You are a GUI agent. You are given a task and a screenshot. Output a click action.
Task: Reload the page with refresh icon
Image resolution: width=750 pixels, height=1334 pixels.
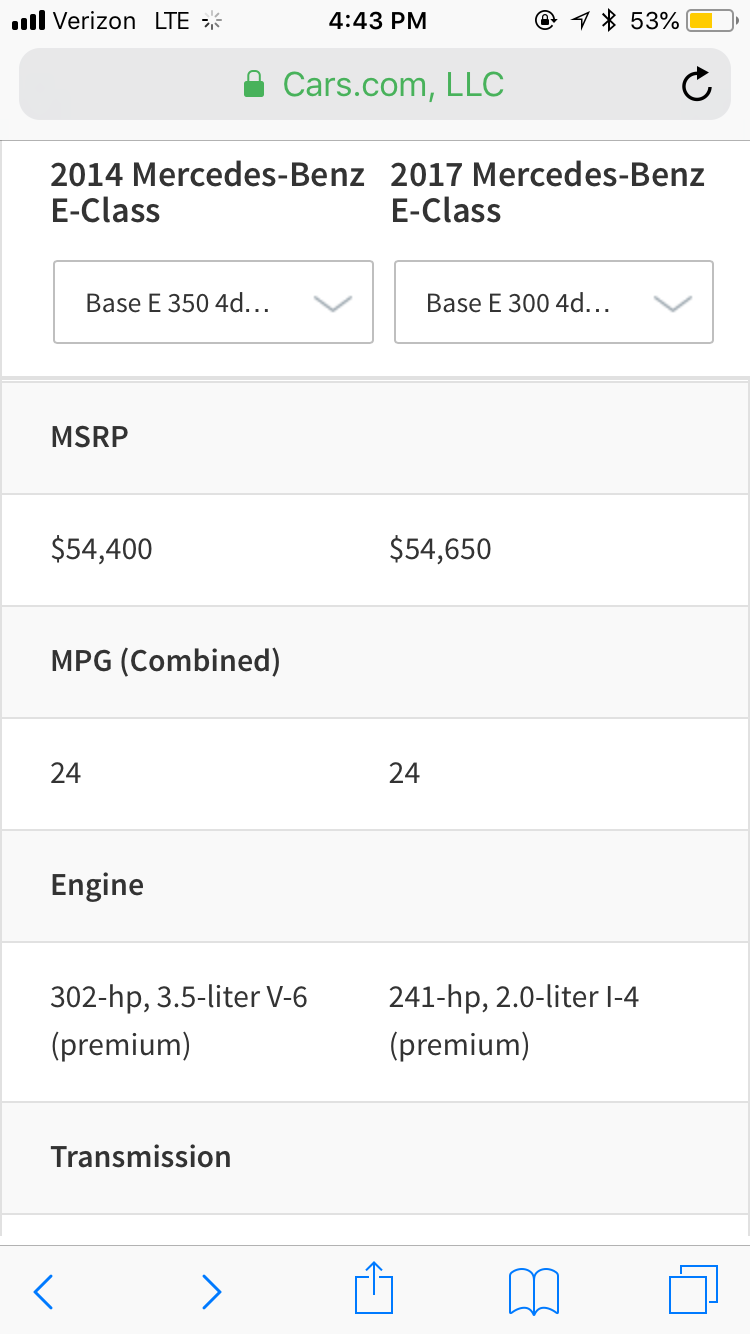696,85
